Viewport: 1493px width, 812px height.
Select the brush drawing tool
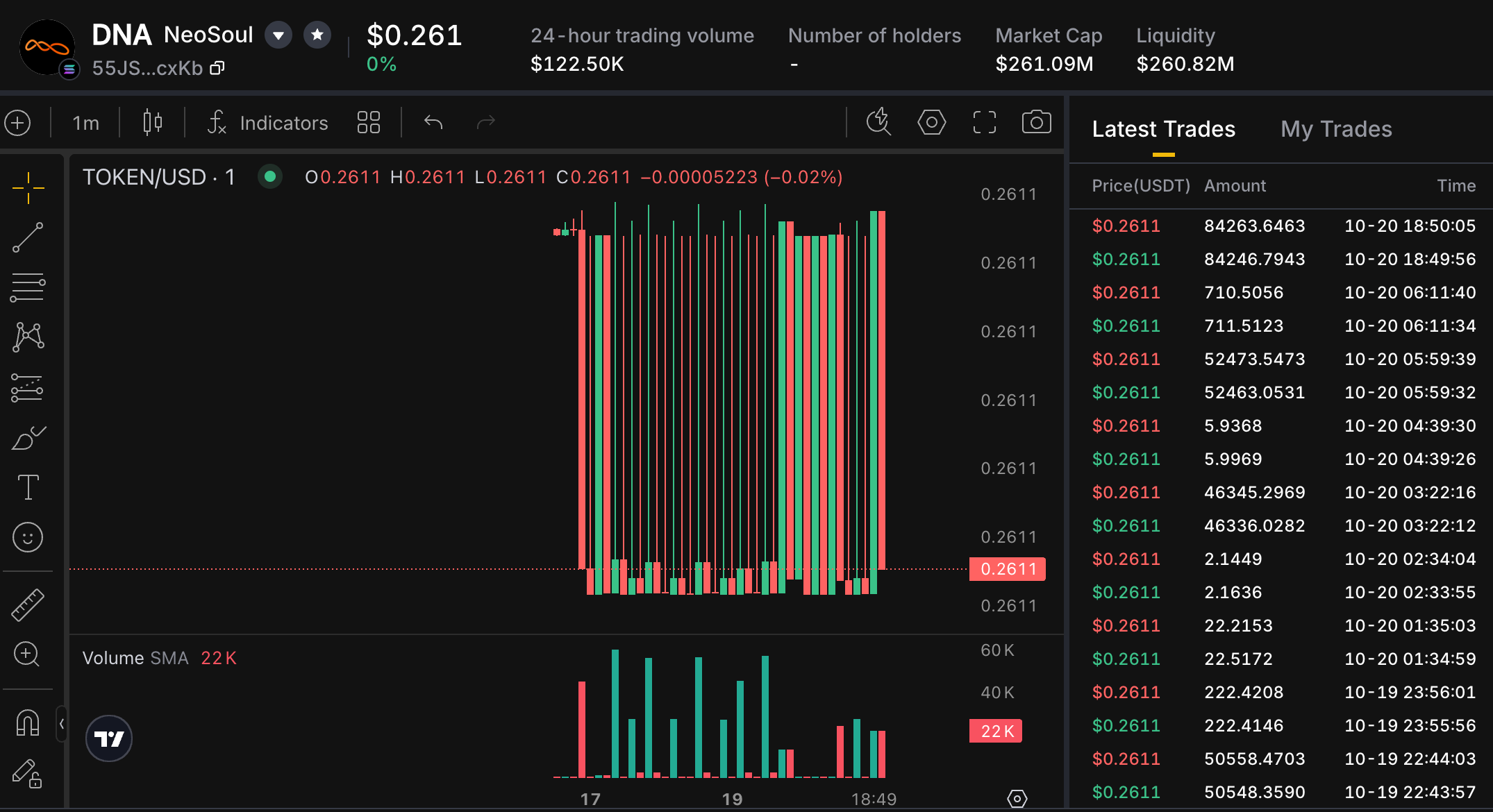pos(28,438)
